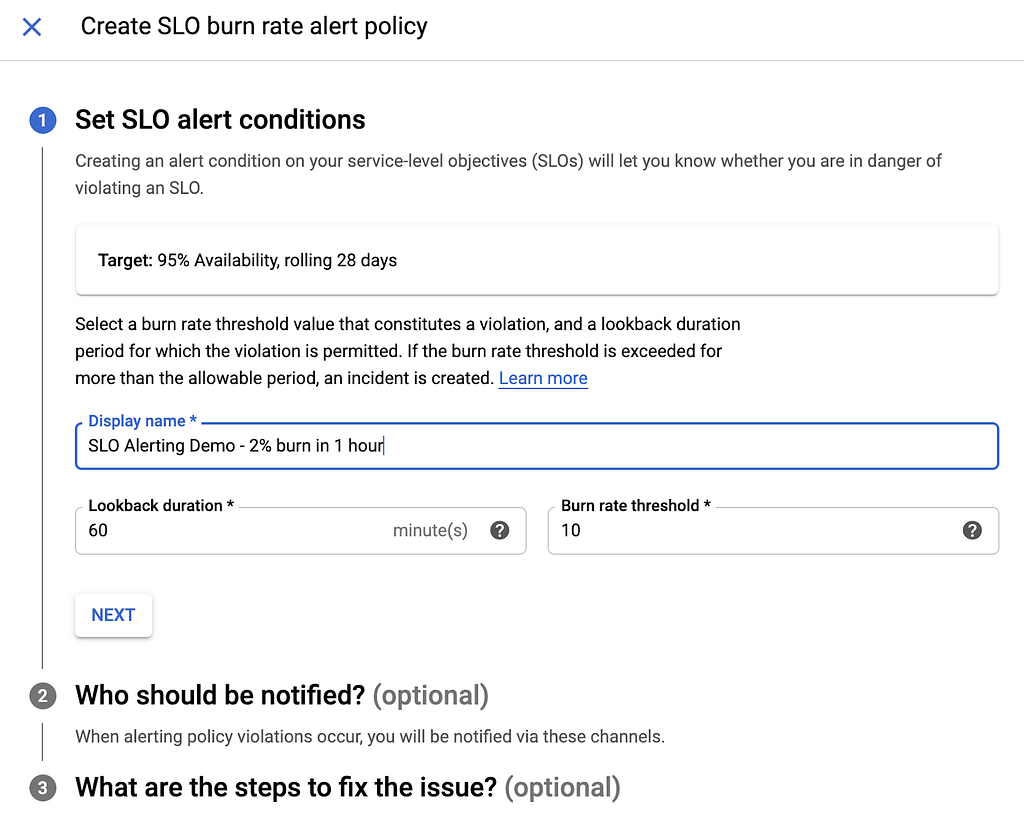Click the step 2 number badge
Viewport: 1024px width, 837px height.
click(42, 696)
